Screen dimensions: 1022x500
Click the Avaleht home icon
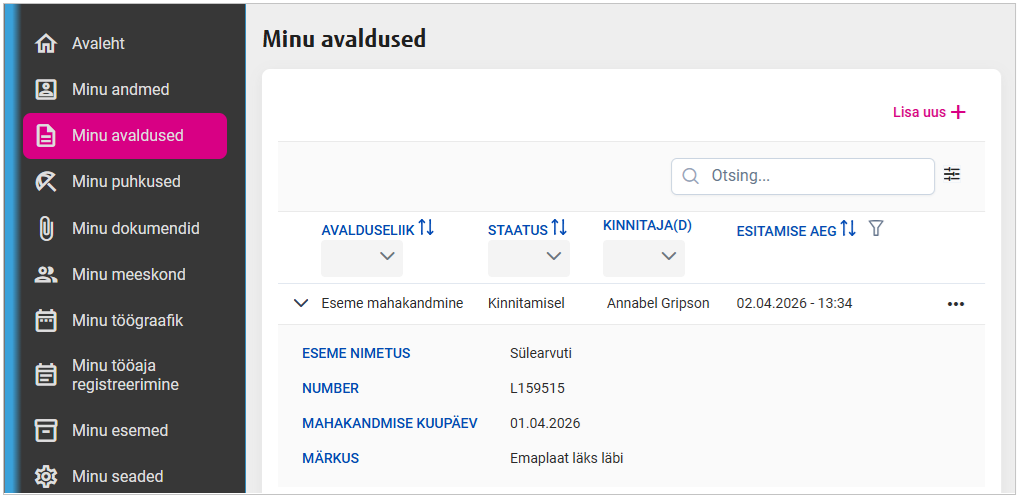(x=46, y=44)
